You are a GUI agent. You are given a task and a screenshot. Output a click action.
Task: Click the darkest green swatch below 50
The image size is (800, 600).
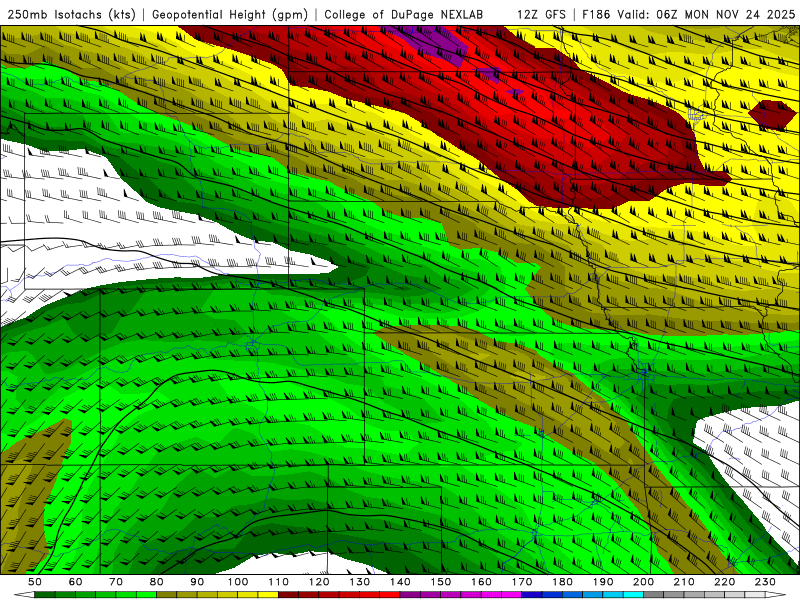pos(45,595)
